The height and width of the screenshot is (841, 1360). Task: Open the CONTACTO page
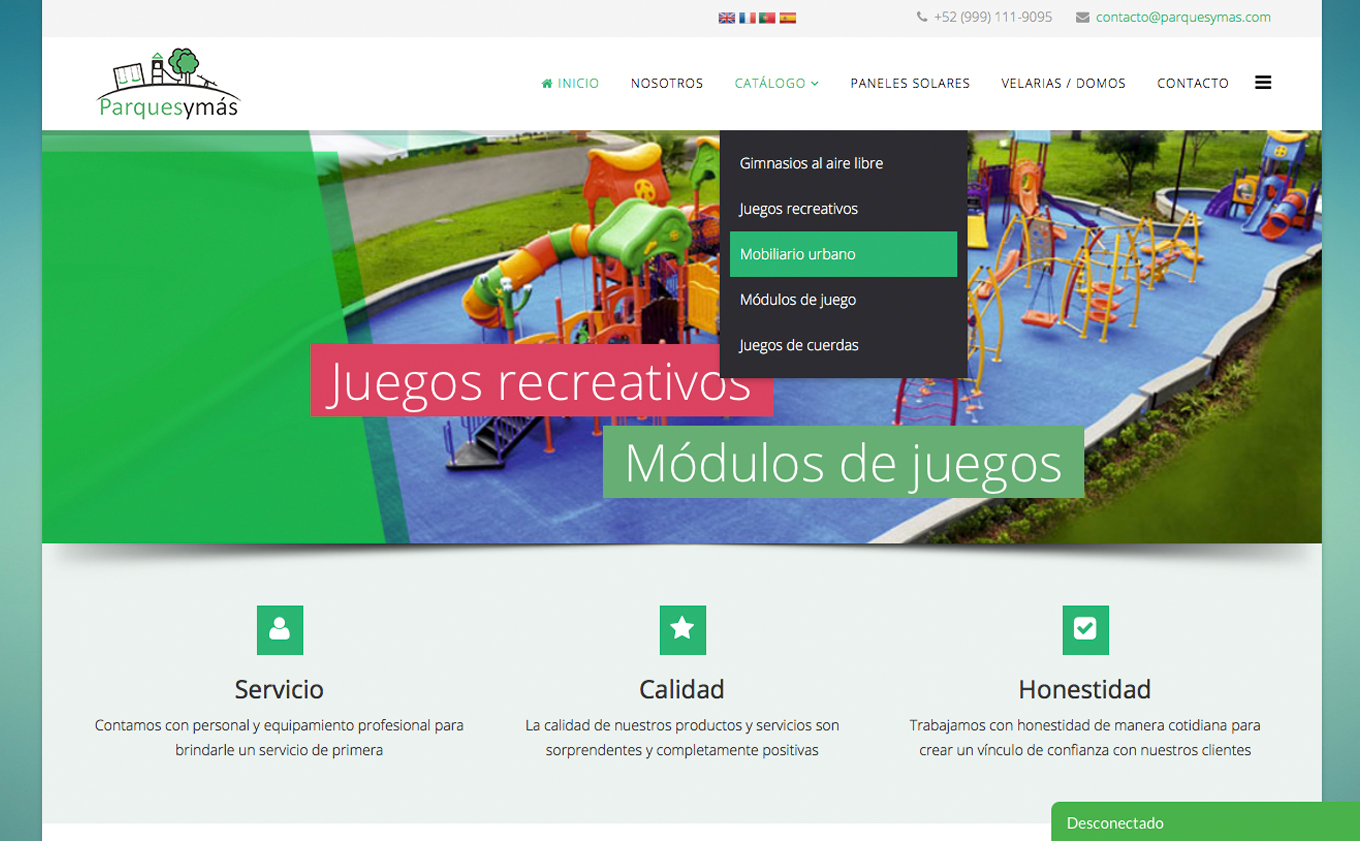(1193, 83)
